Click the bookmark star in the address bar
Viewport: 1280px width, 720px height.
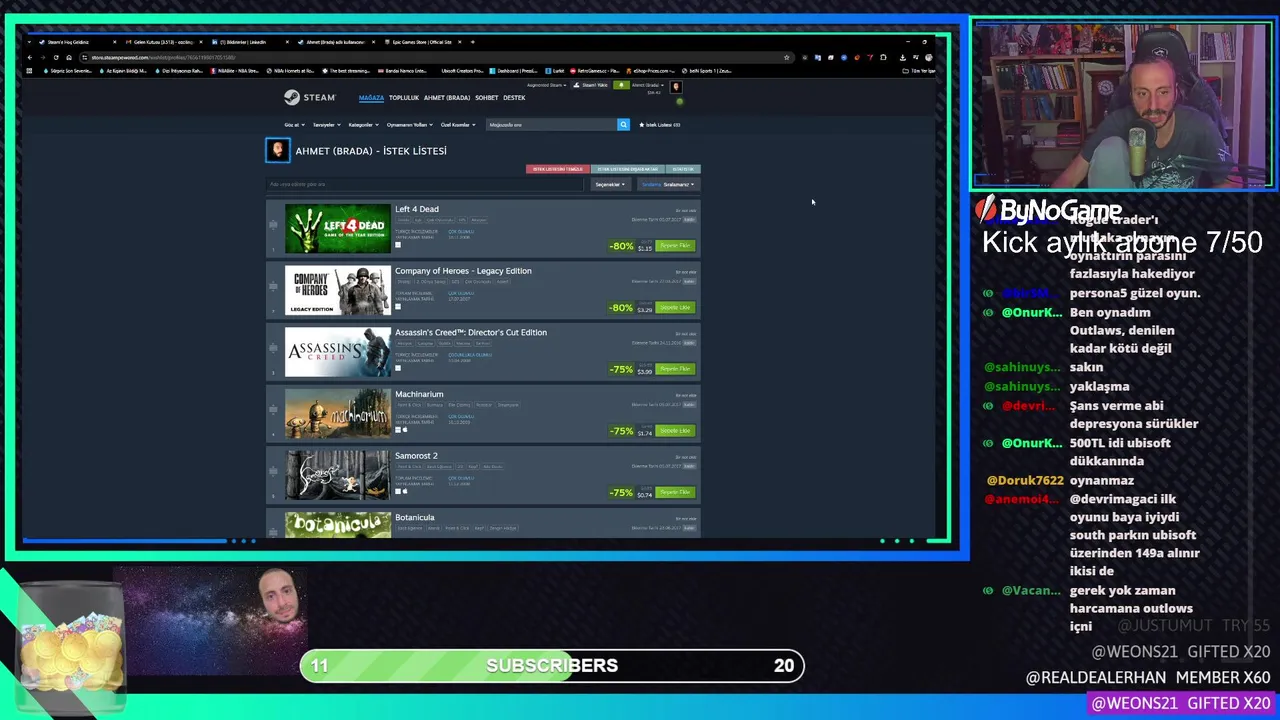tap(787, 57)
